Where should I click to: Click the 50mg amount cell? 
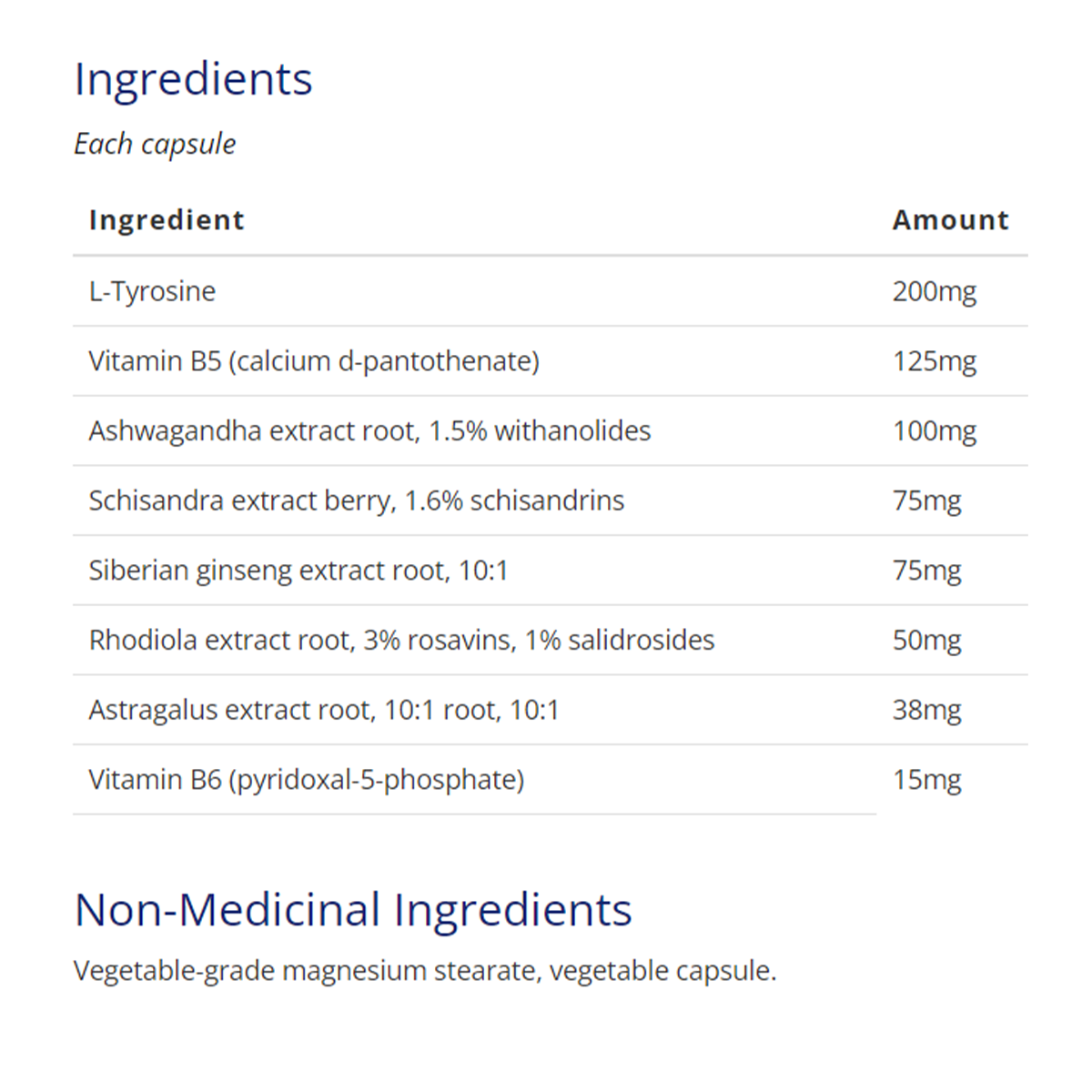926,640
